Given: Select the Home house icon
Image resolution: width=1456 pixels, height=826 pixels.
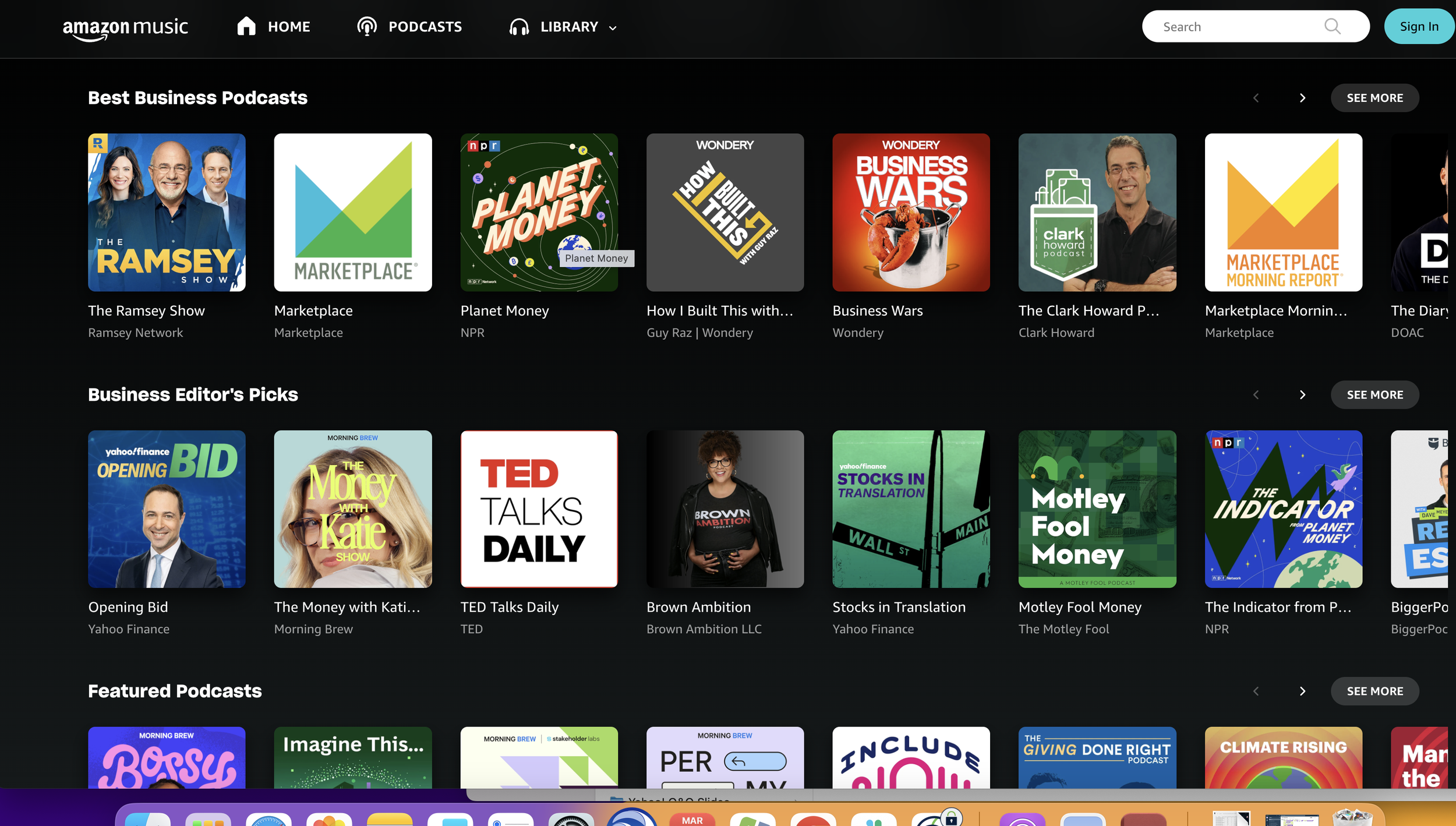Looking at the screenshot, I should pos(246,26).
